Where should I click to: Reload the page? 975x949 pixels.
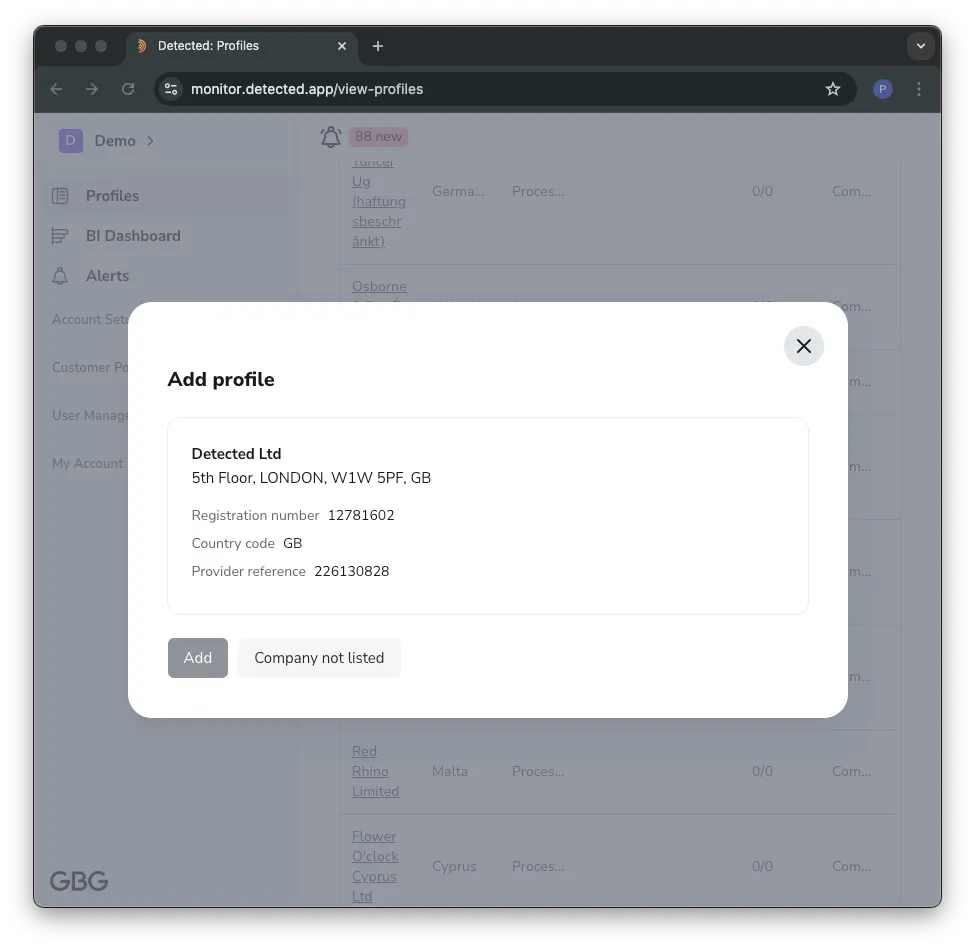[x=128, y=89]
